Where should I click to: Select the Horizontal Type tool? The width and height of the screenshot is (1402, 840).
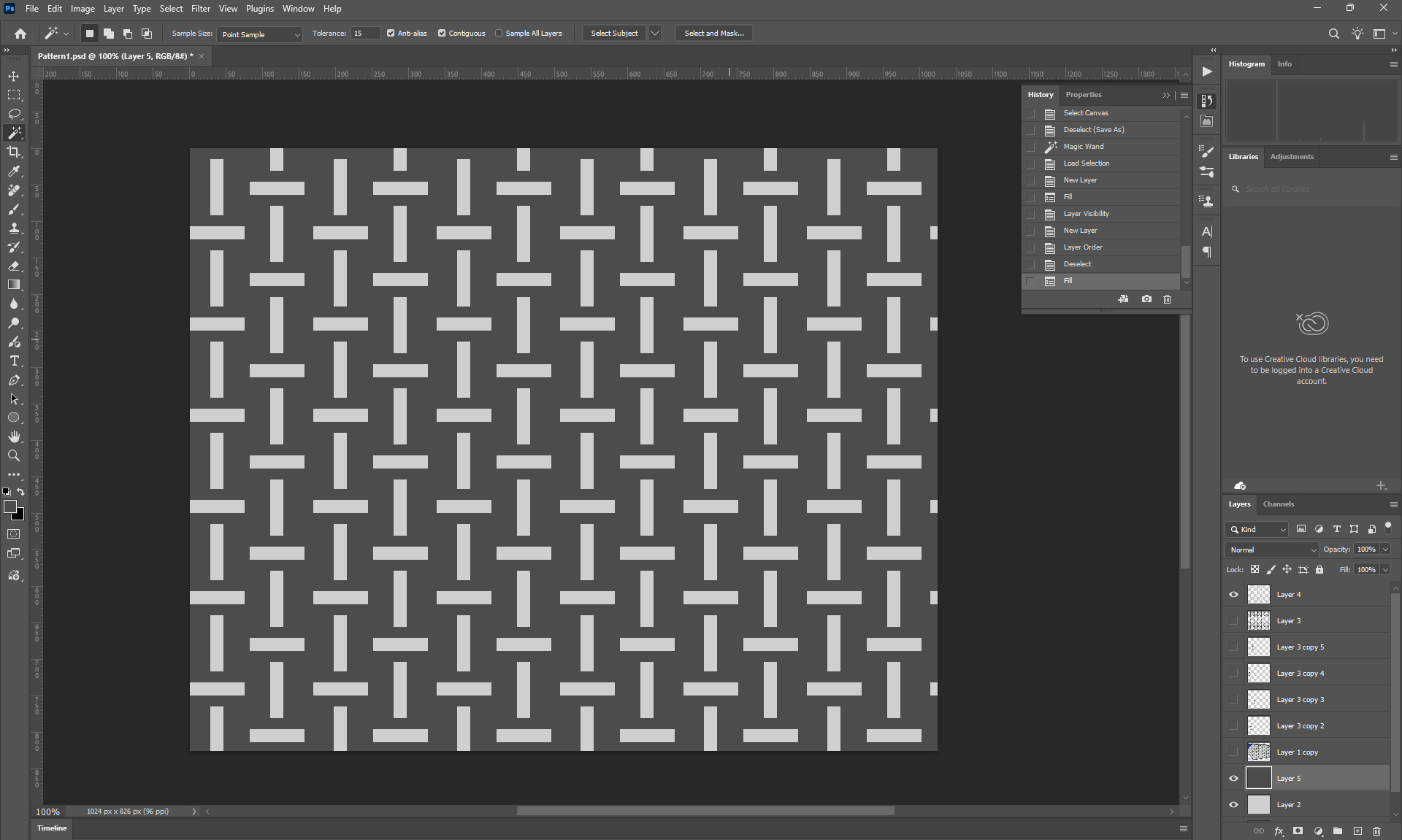coord(14,361)
